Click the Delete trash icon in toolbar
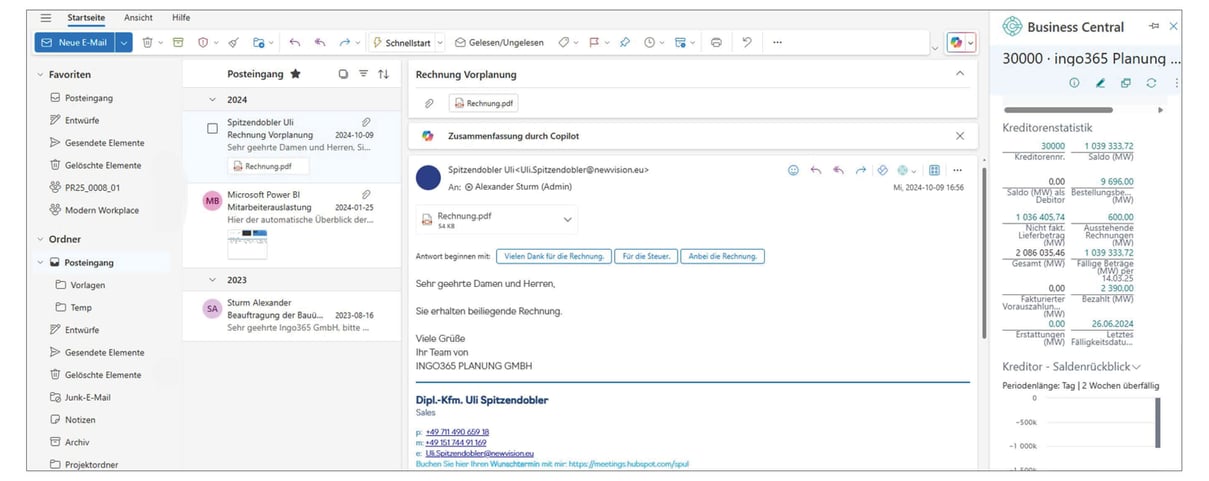1209x481 pixels. coord(147,42)
